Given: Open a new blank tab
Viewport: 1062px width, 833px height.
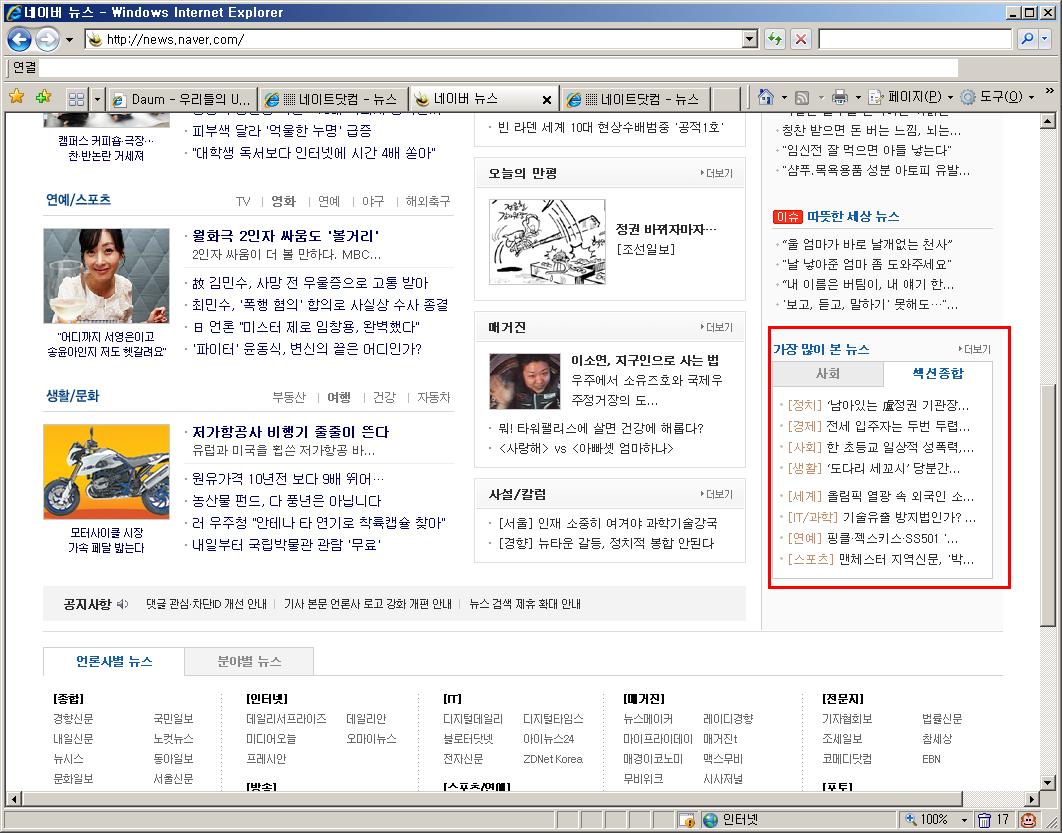Looking at the screenshot, I should click(726, 99).
